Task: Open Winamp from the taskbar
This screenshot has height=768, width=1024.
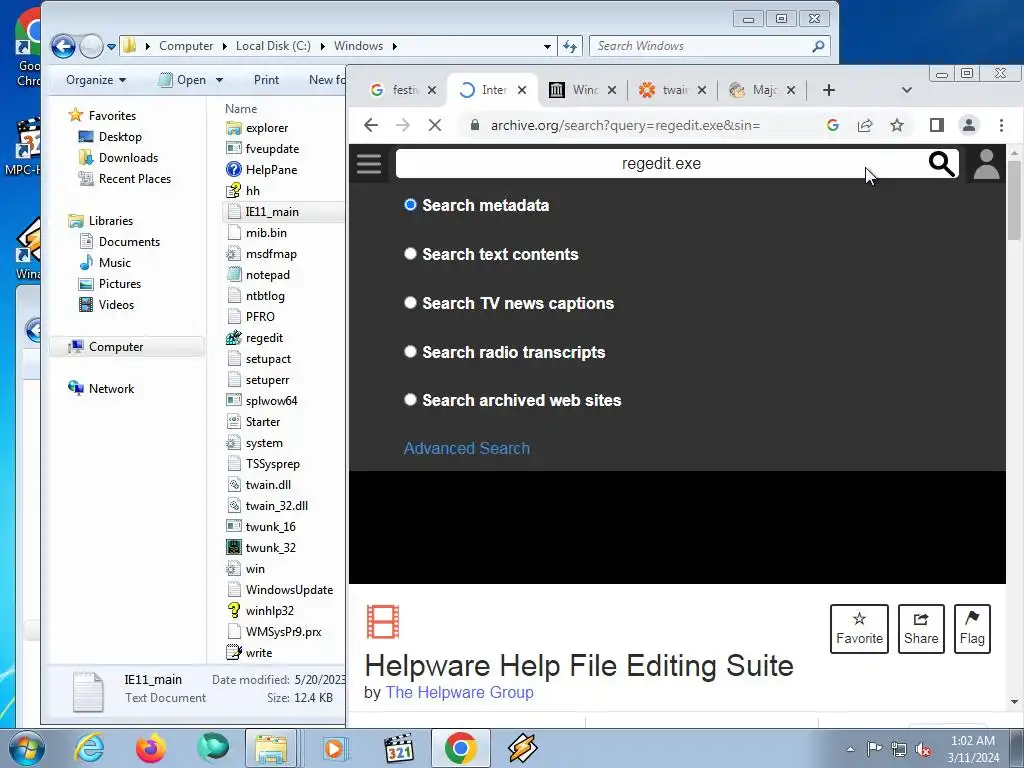Action: [x=522, y=748]
